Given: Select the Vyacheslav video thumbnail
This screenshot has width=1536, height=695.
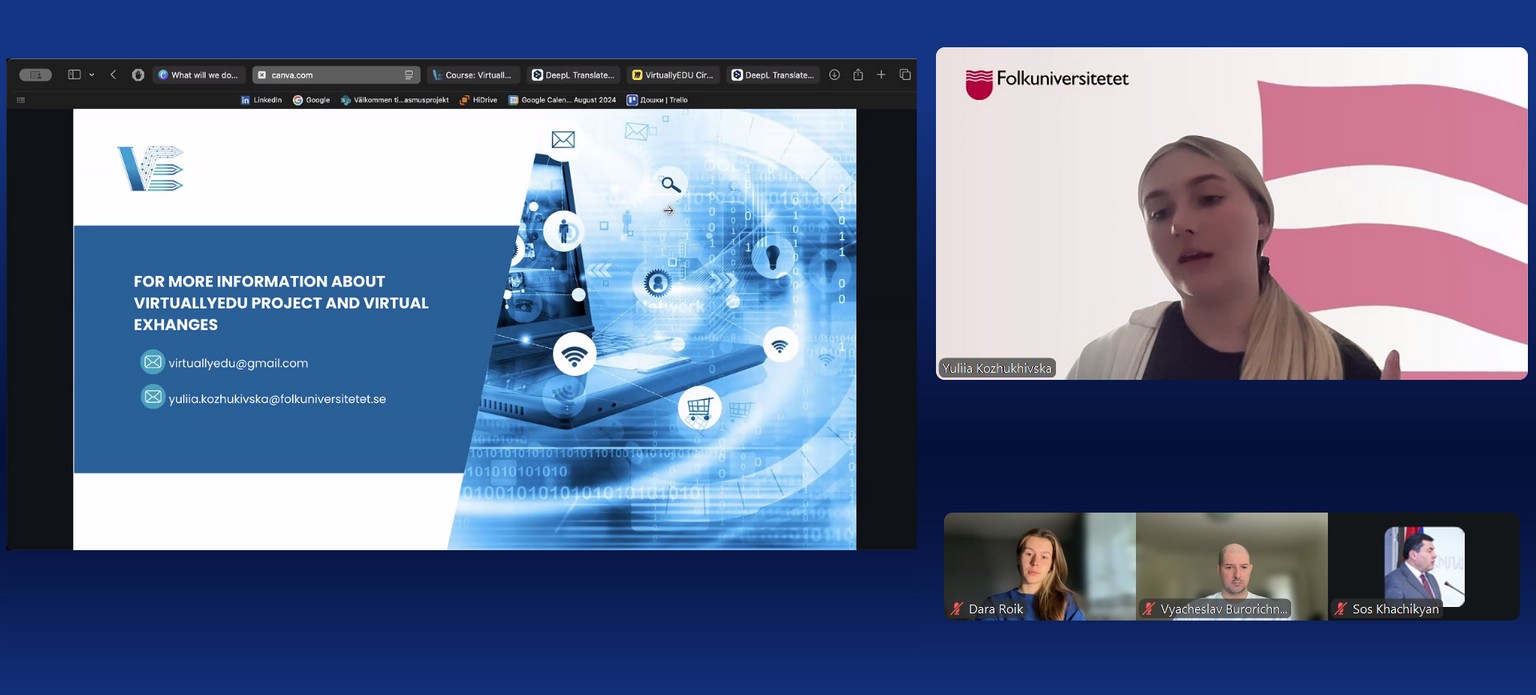Looking at the screenshot, I should [1231, 565].
